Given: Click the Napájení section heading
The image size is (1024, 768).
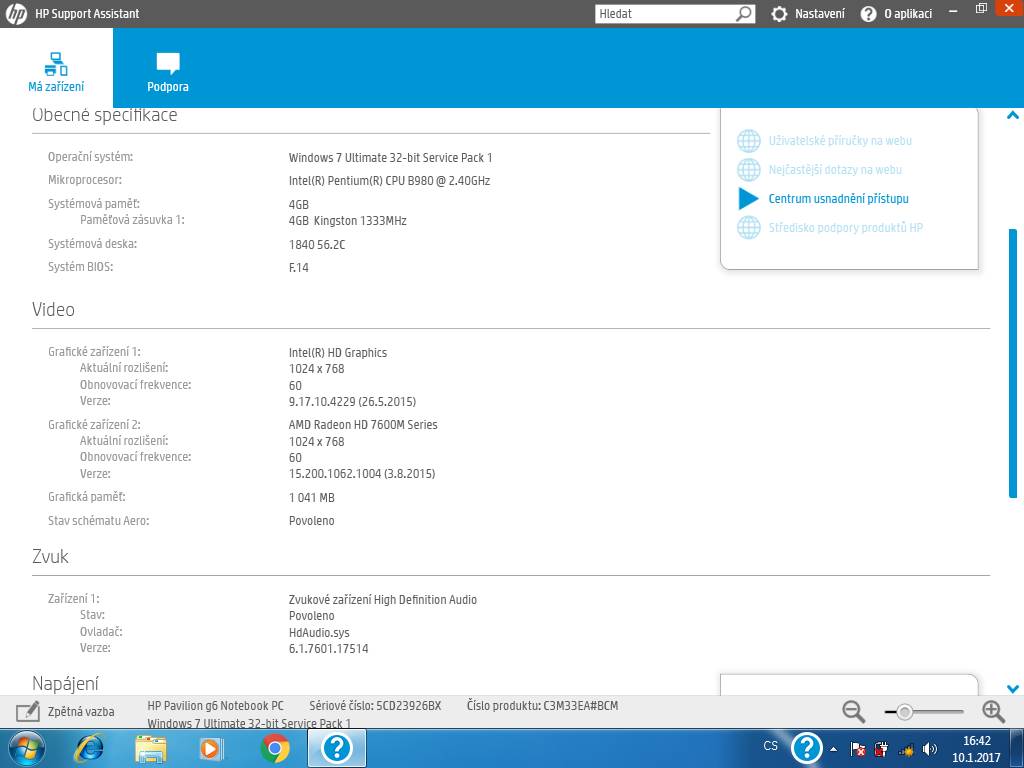Looking at the screenshot, I should 65,684.
